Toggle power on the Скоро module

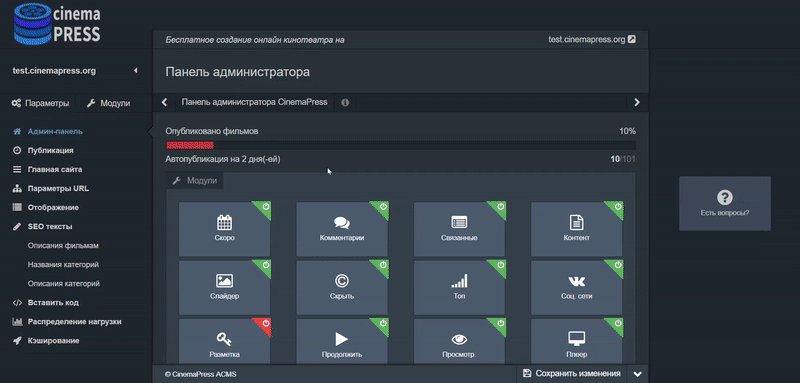click(x=266, y=207)
